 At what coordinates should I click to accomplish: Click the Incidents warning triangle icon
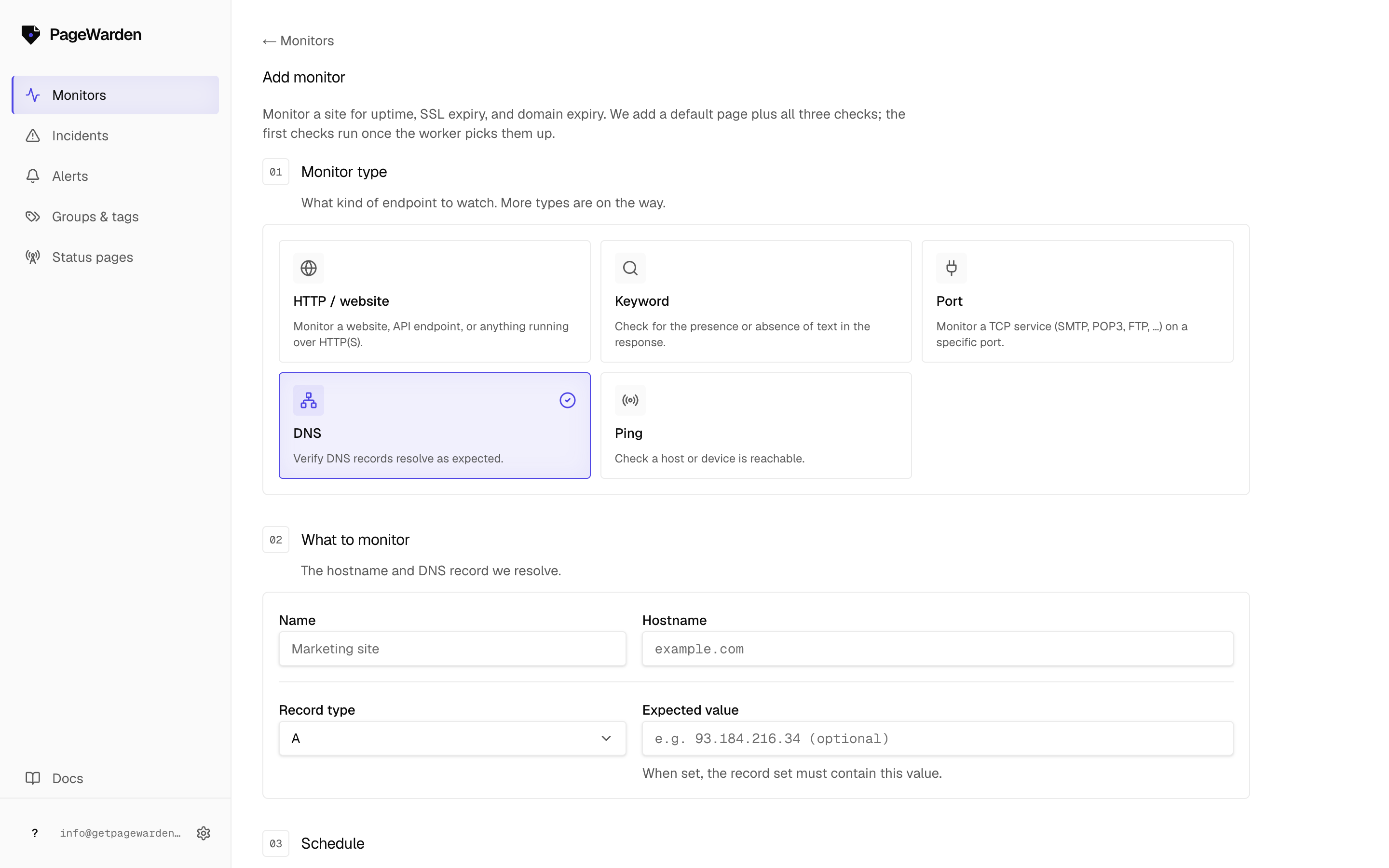pos(33,136)
